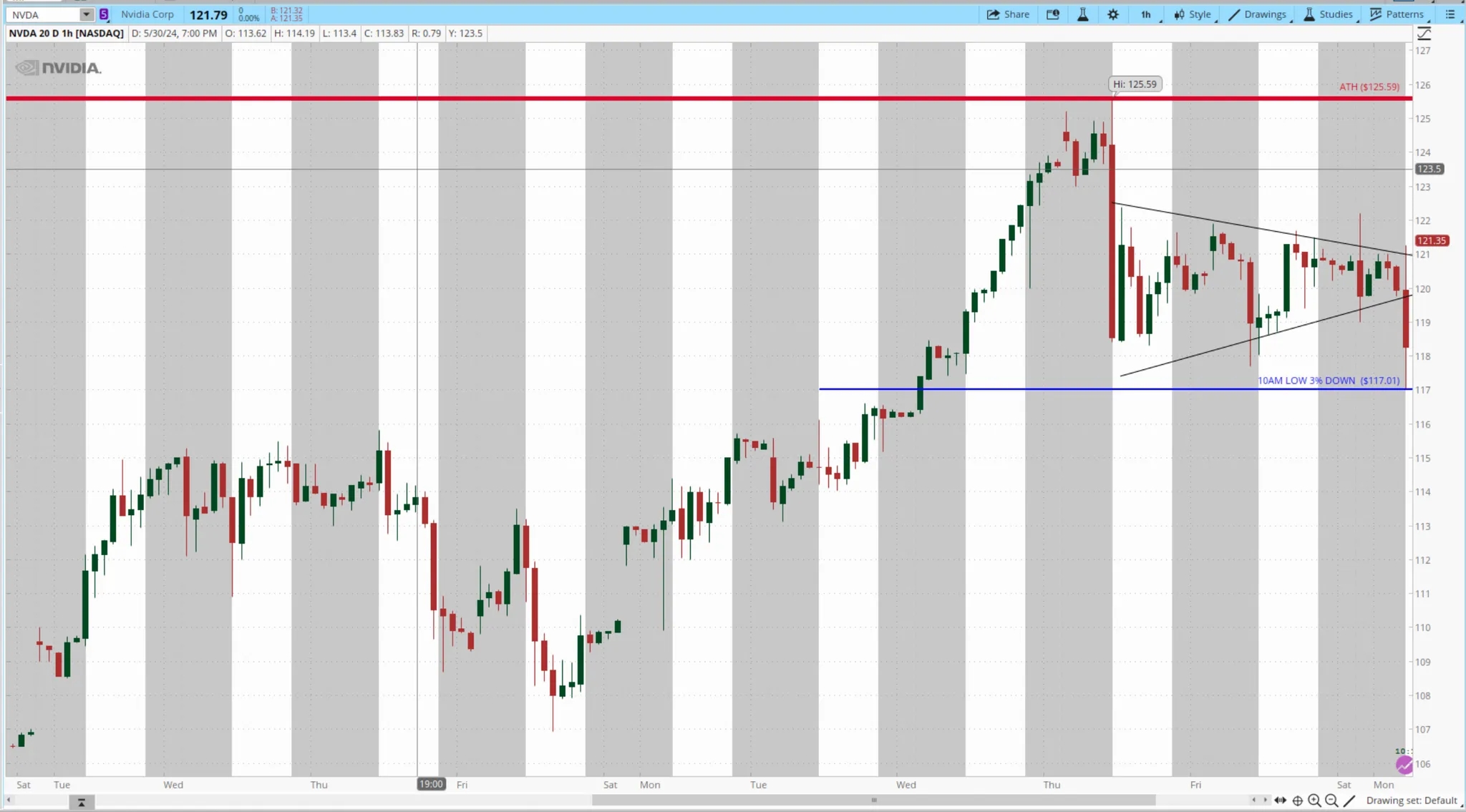Click the purple S symbol badge
This screenshot has width=1466, height=812.
click(x=104, y=14)
